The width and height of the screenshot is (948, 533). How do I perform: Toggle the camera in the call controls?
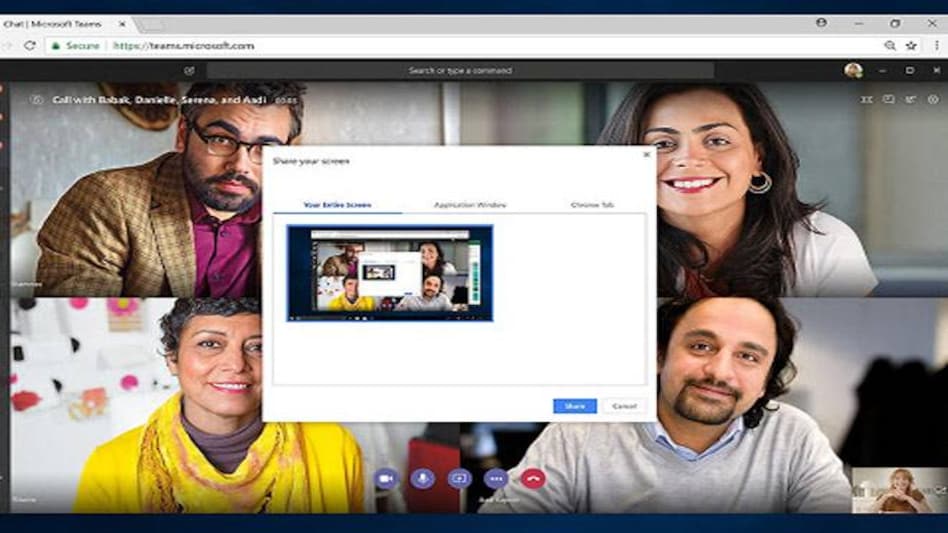coord(386,479)
